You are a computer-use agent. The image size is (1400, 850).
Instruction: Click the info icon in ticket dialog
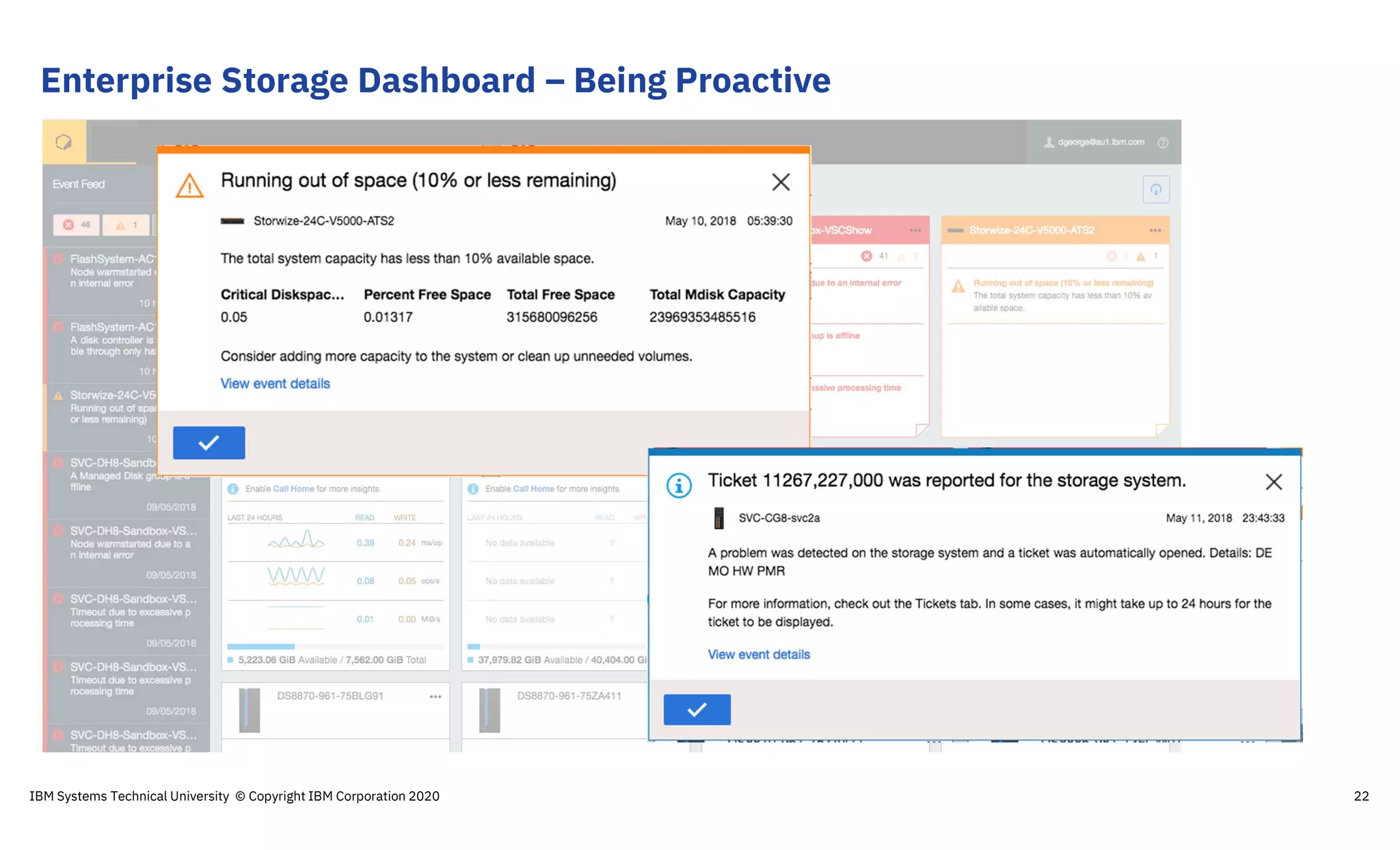pyautogui.click(x=679, y=486)
